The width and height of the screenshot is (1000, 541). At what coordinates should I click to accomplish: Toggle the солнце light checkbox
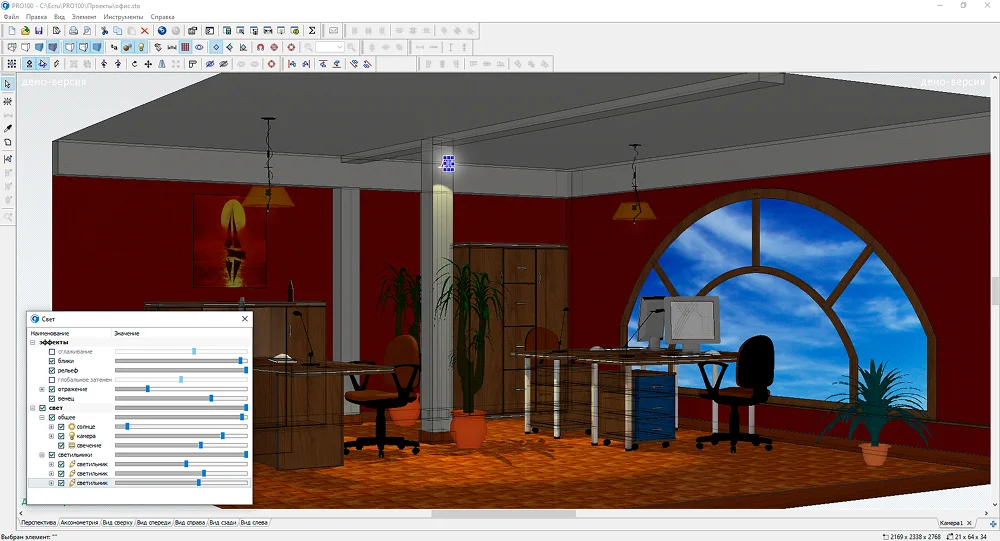(x=61, y=427)
